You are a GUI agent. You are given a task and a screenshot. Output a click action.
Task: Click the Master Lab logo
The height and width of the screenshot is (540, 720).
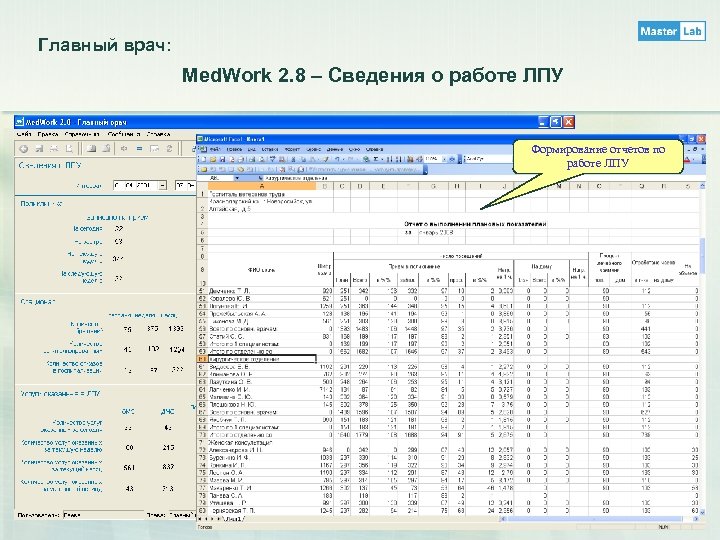click(x=672, y=31)
